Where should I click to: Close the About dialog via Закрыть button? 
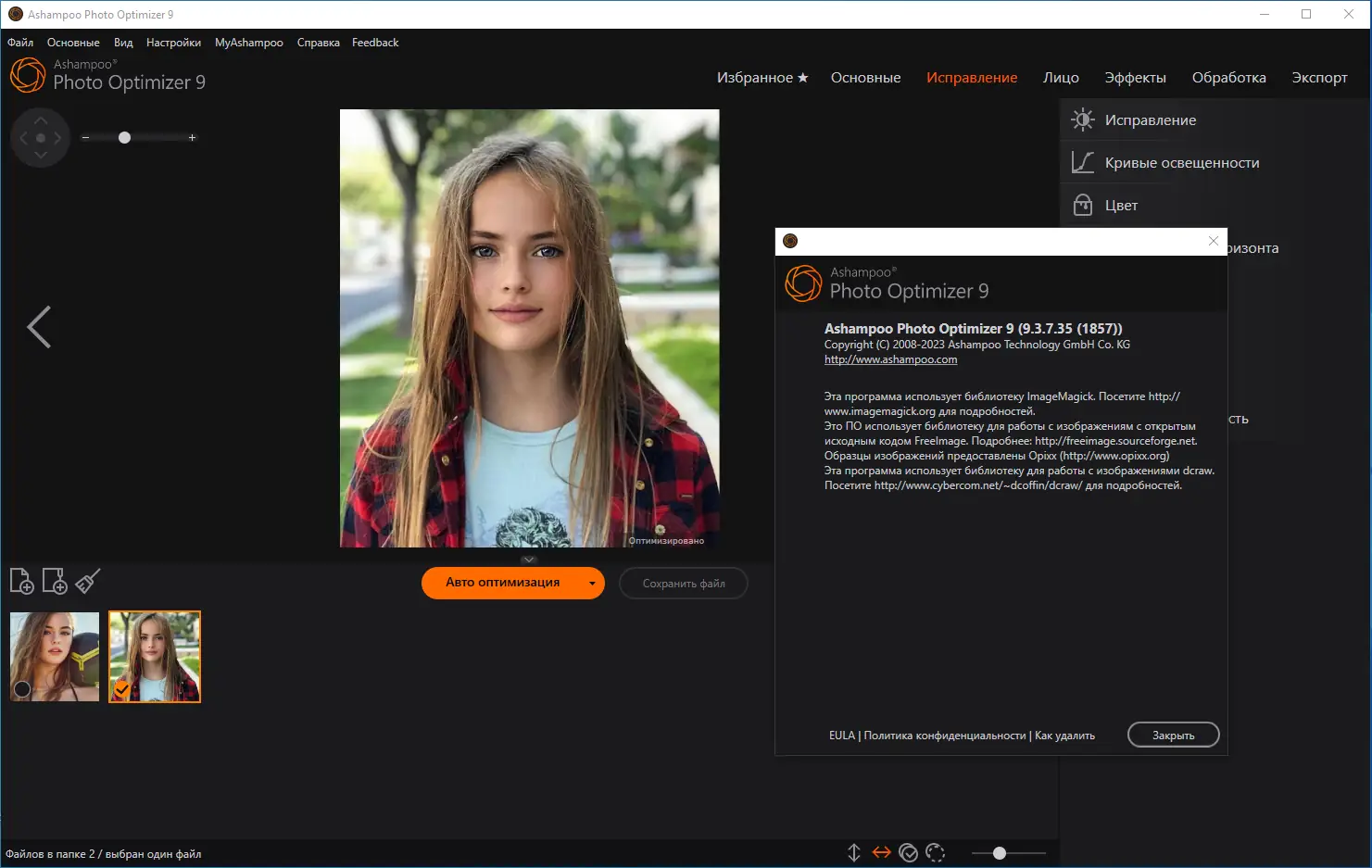[x=1173, y=734]
